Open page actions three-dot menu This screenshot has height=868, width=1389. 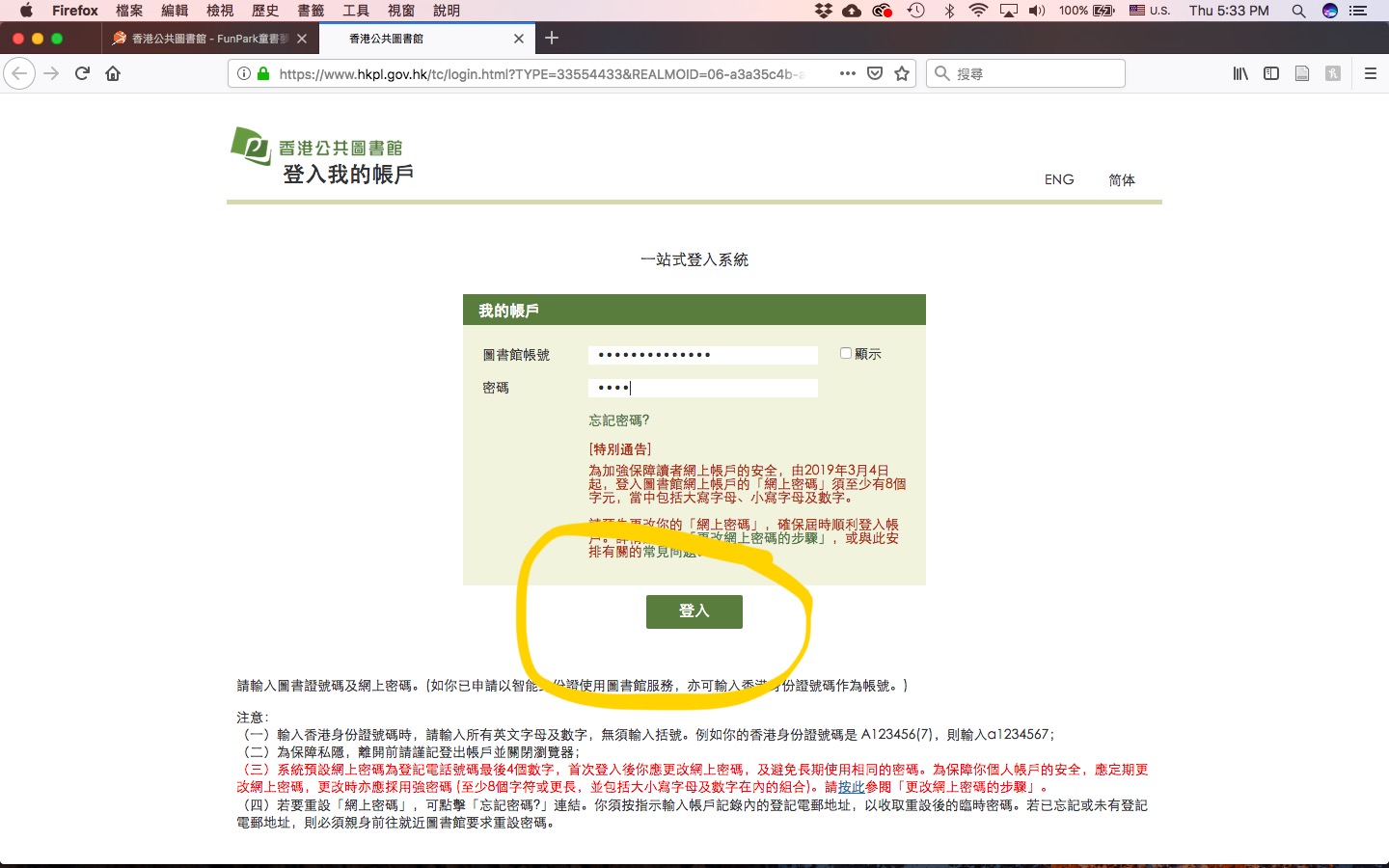pyautogui.click(x=847, y=73)
